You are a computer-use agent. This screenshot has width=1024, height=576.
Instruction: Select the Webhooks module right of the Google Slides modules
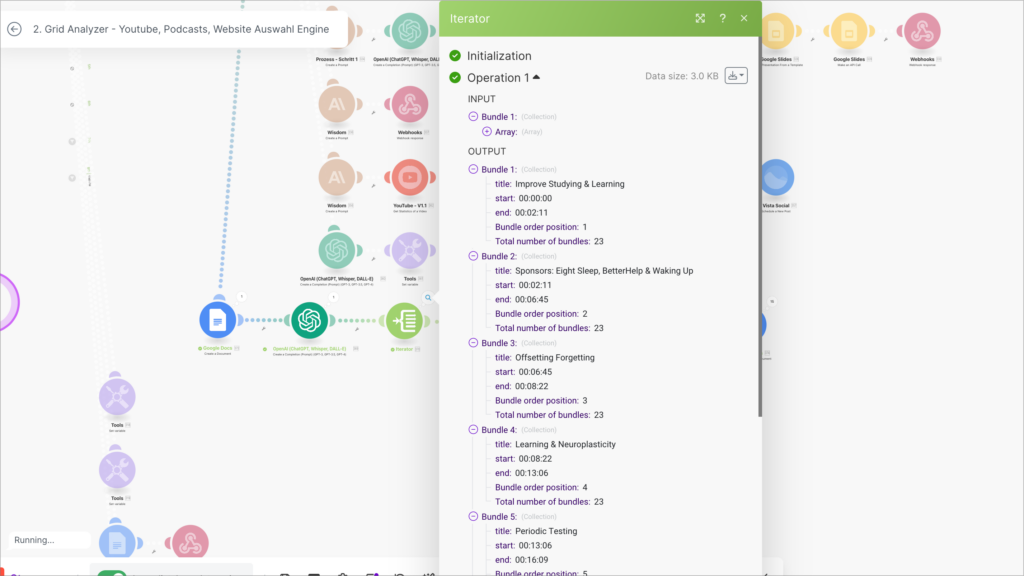pos(922,31)
